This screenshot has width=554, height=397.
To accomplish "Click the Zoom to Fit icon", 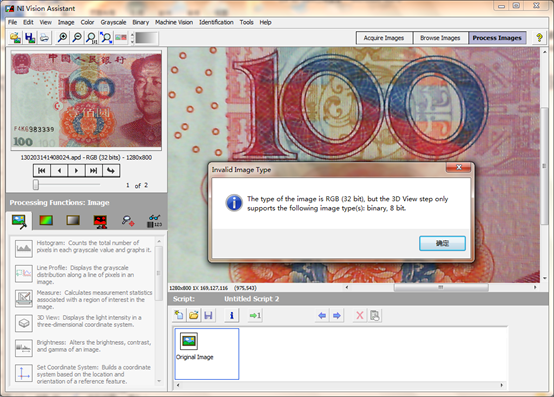I will (106, 37).
